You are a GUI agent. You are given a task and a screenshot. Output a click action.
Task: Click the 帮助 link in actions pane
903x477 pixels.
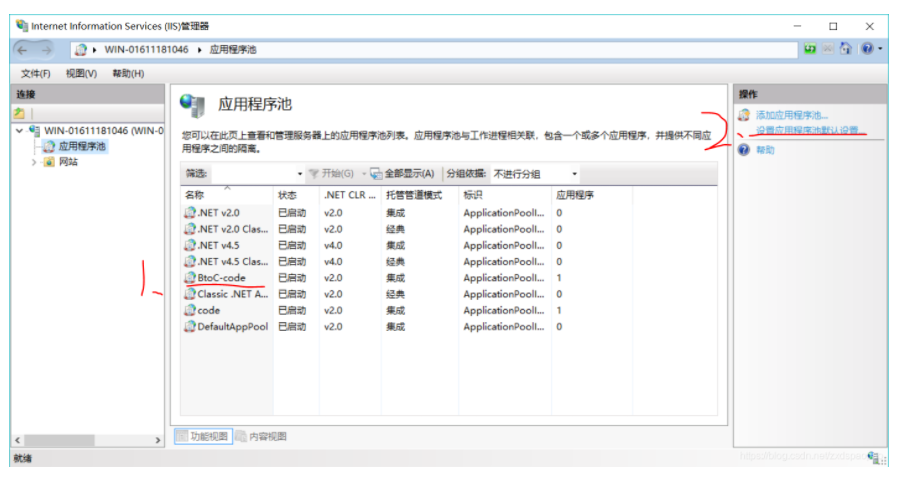(765, 150)
